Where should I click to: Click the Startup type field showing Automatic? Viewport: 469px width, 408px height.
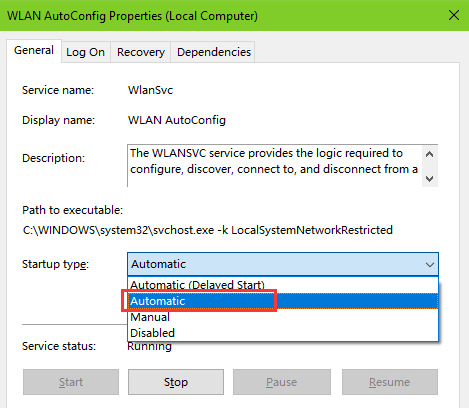(x=283, y=264)
